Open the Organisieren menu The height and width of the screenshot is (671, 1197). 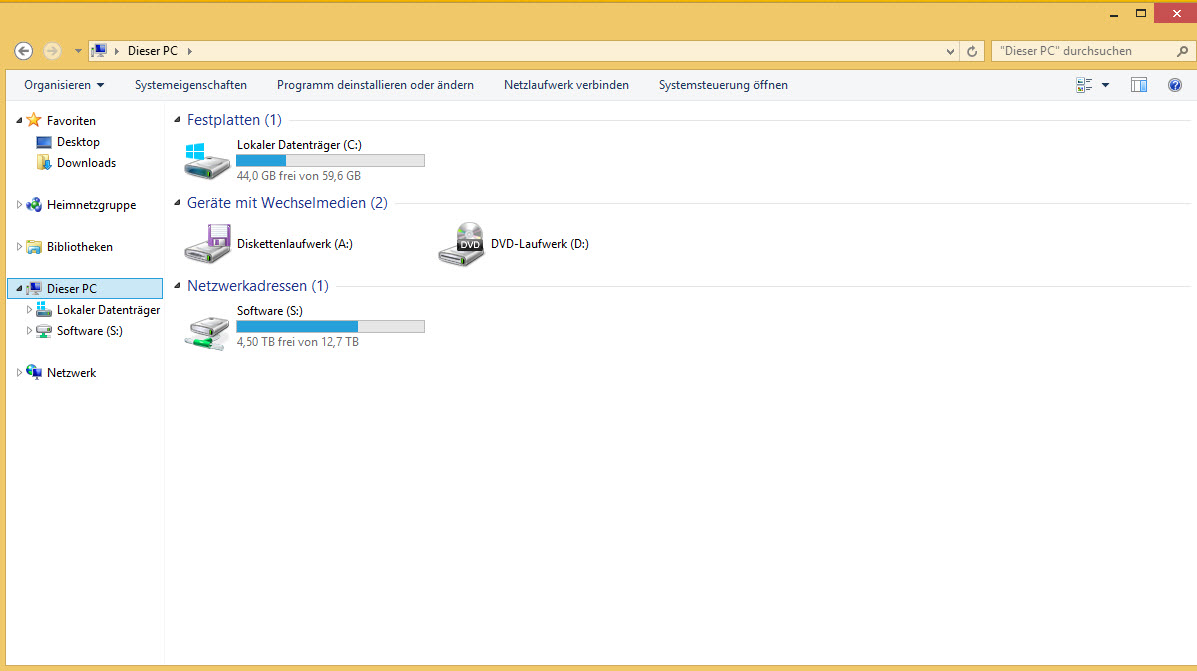tap(64, 85)
